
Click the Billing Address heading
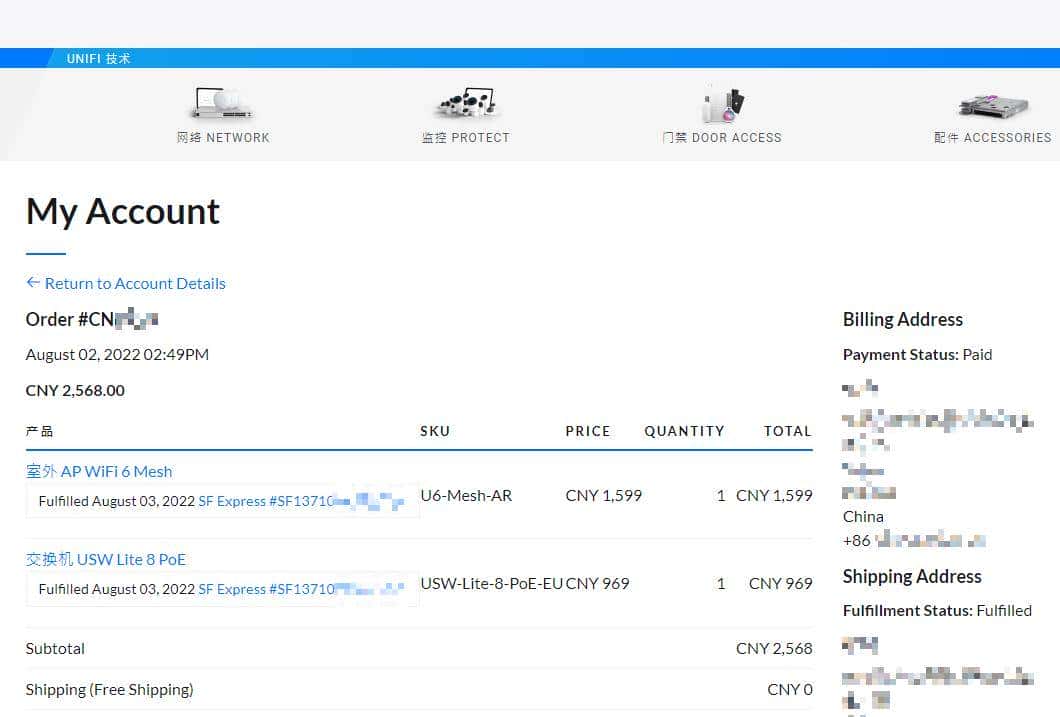pos(902,319)
